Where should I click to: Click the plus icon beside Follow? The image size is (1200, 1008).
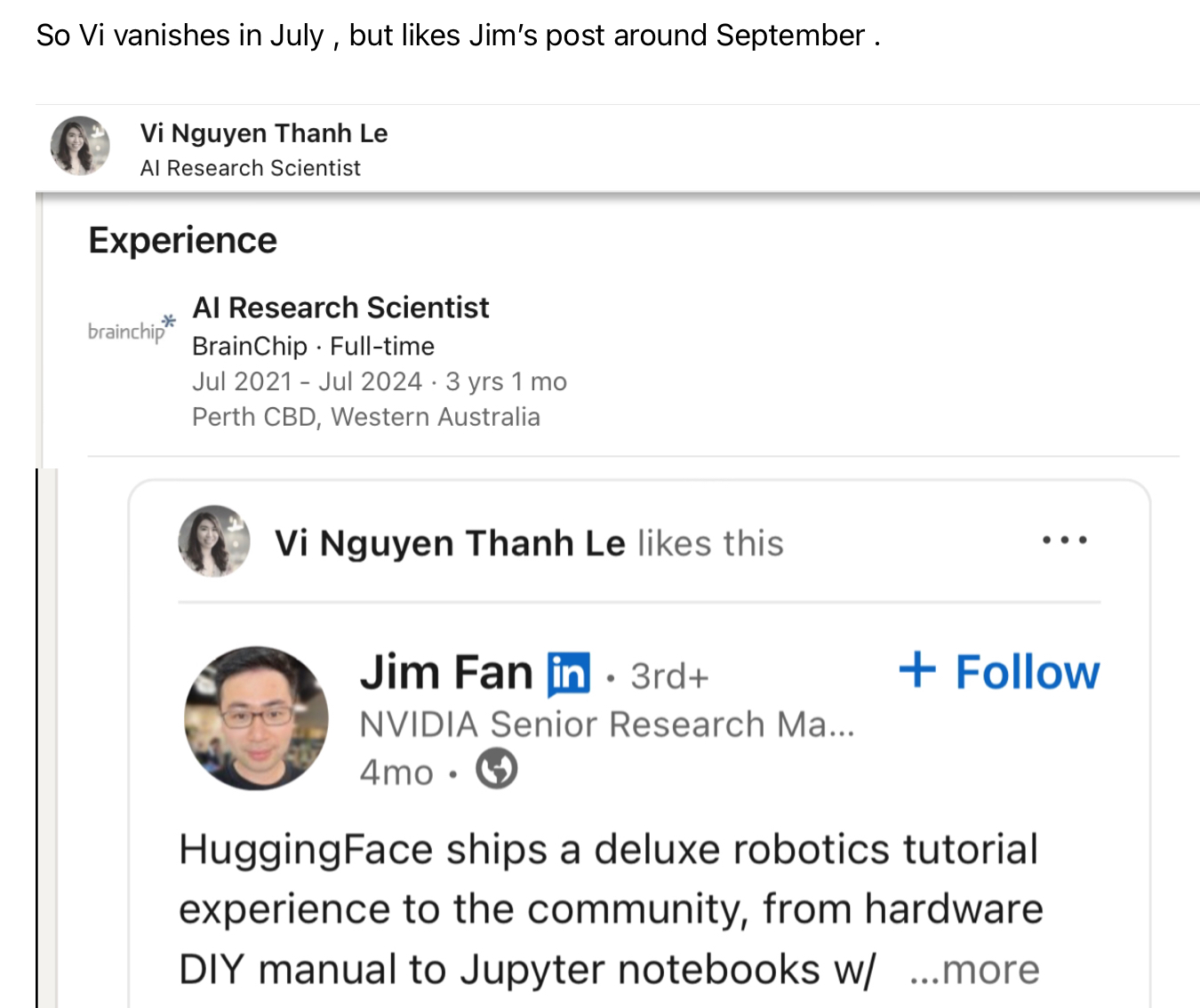[917, 669]
